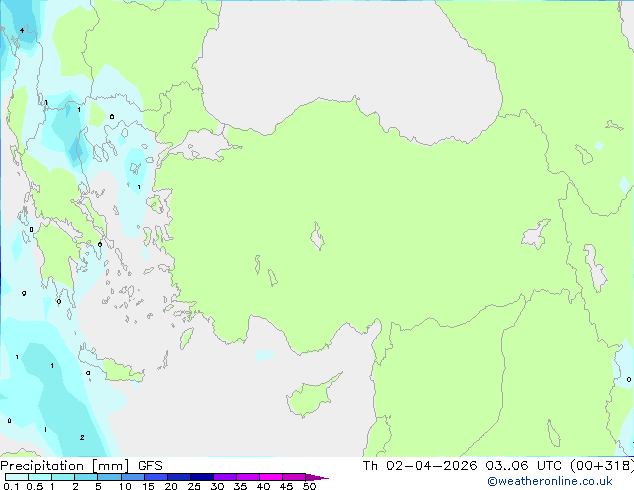Click the legend swatch between 0.1 and 0.5
Image resolution: width=634 pixels, height=490 pixels.
click(17, 477)
